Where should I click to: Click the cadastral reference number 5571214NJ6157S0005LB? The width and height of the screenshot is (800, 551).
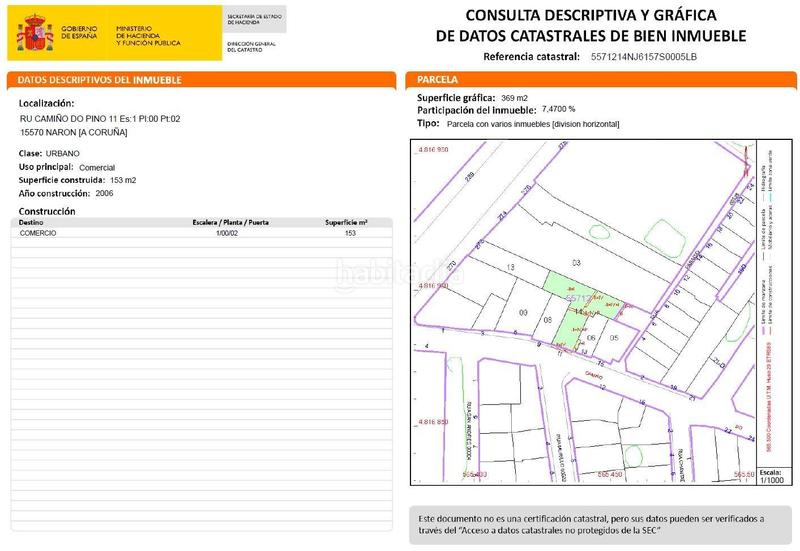[x=643, y=57]
